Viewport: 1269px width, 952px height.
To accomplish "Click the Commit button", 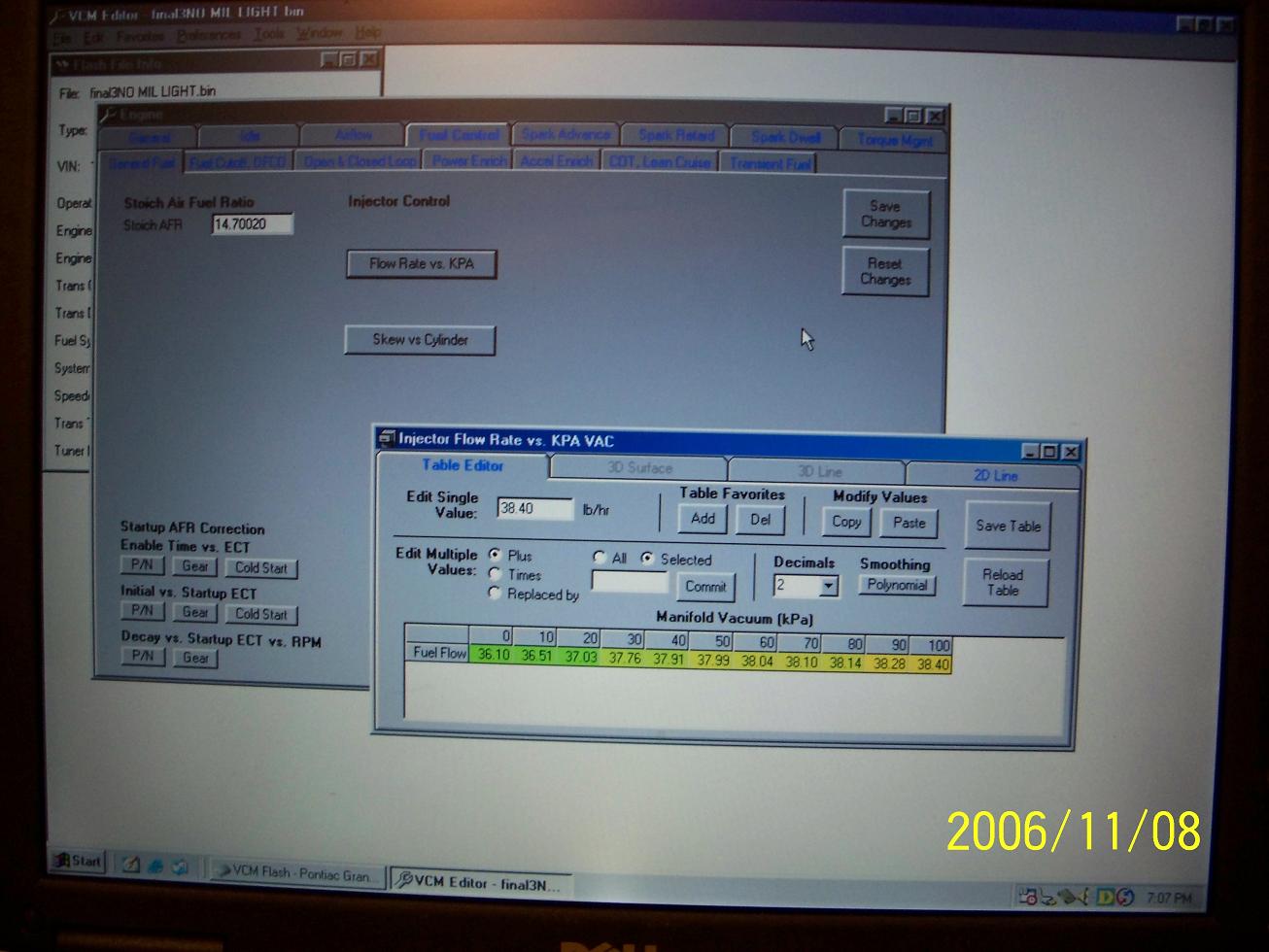I will 705,586.
